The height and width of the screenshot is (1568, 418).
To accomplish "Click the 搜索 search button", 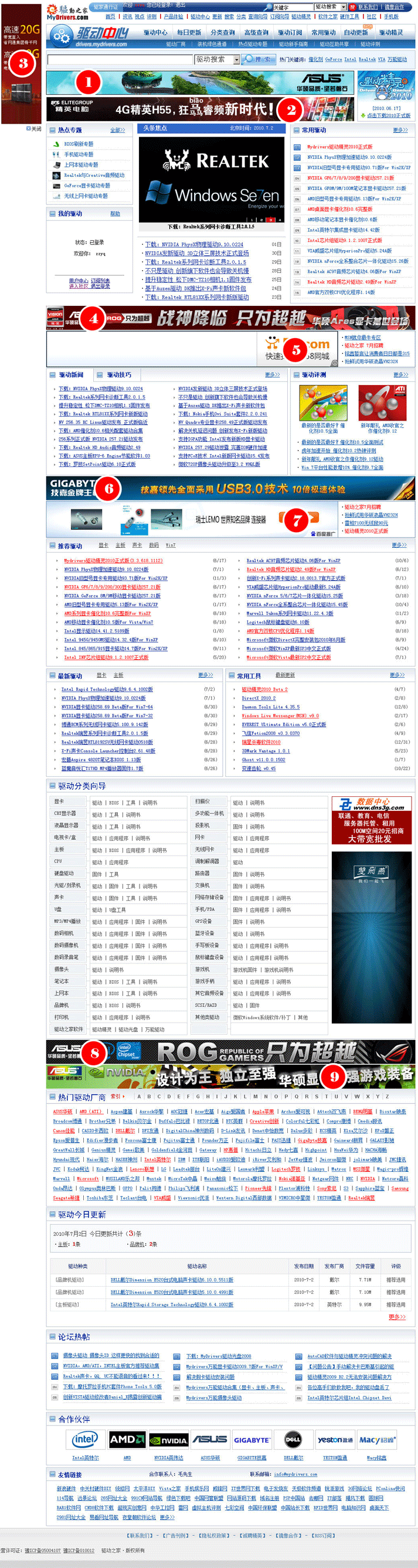I will (x=259, y=59).
